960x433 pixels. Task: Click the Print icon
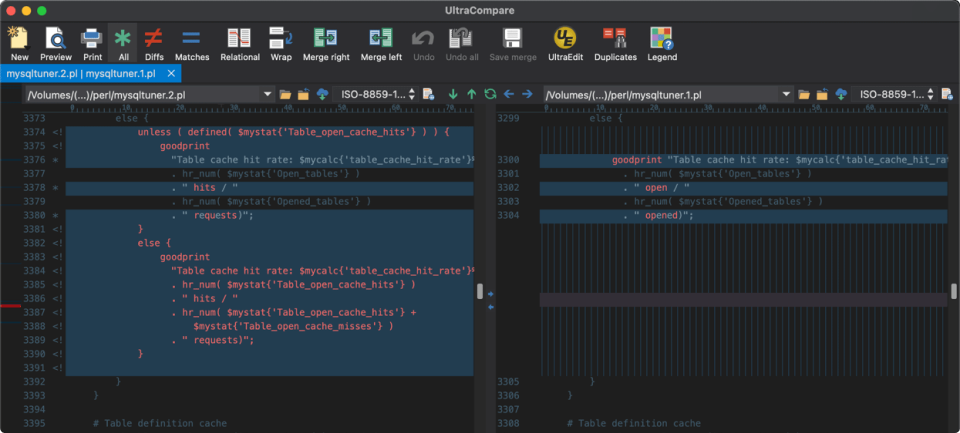[x=91, y=40]
